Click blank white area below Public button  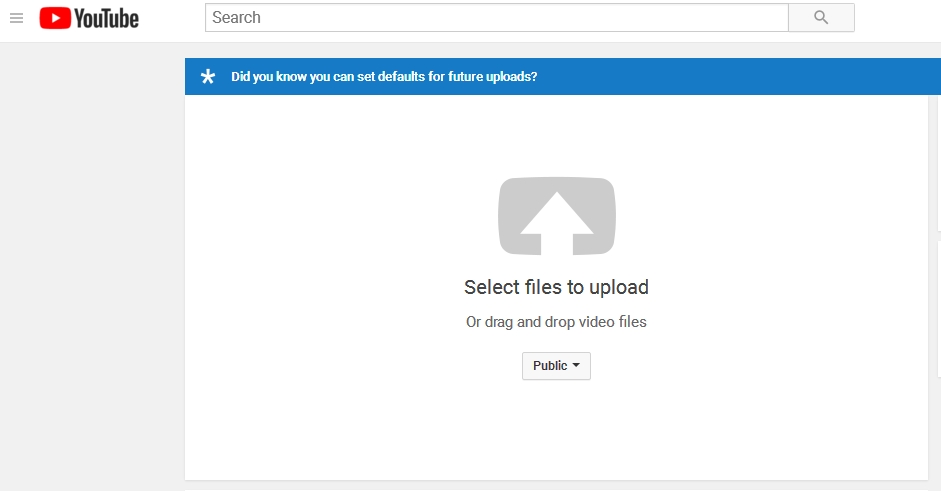click(556, 430)
